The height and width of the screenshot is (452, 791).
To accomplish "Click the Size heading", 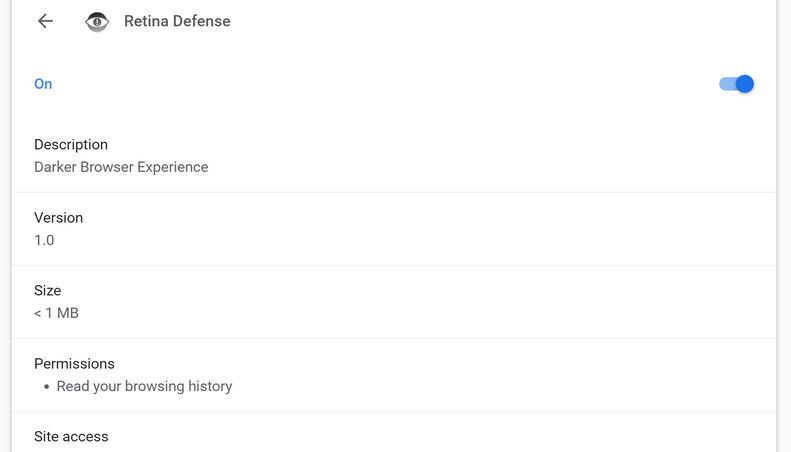I will [47, 291].
